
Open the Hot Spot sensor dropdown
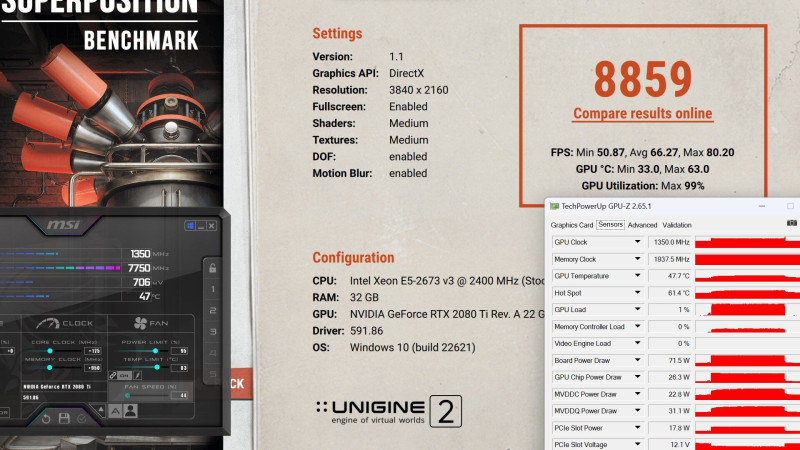click(x=637, y=293)
